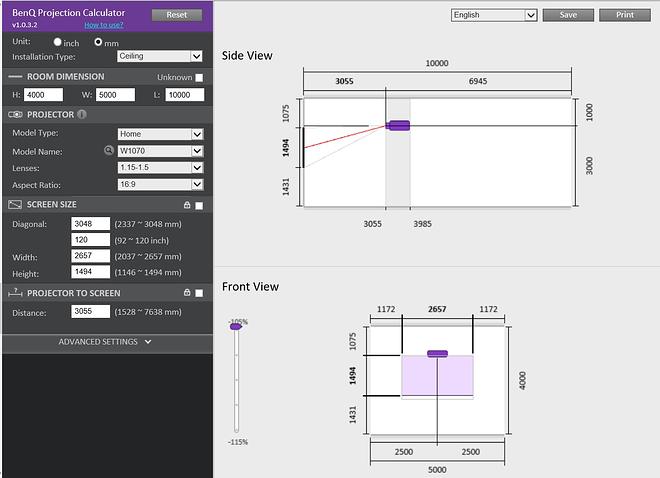Viewport: 660px width, 478px height.
Task: Click the Save button
Action: tap(568, 15)
